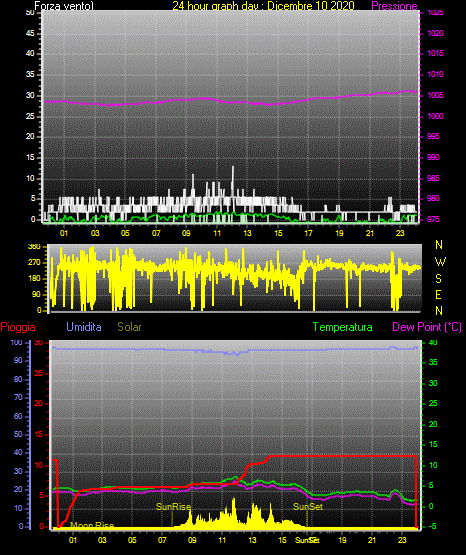Click hour 07 under the rain-temperature graph
Viewport: 466px width, 555px height.
coord(162,540)
